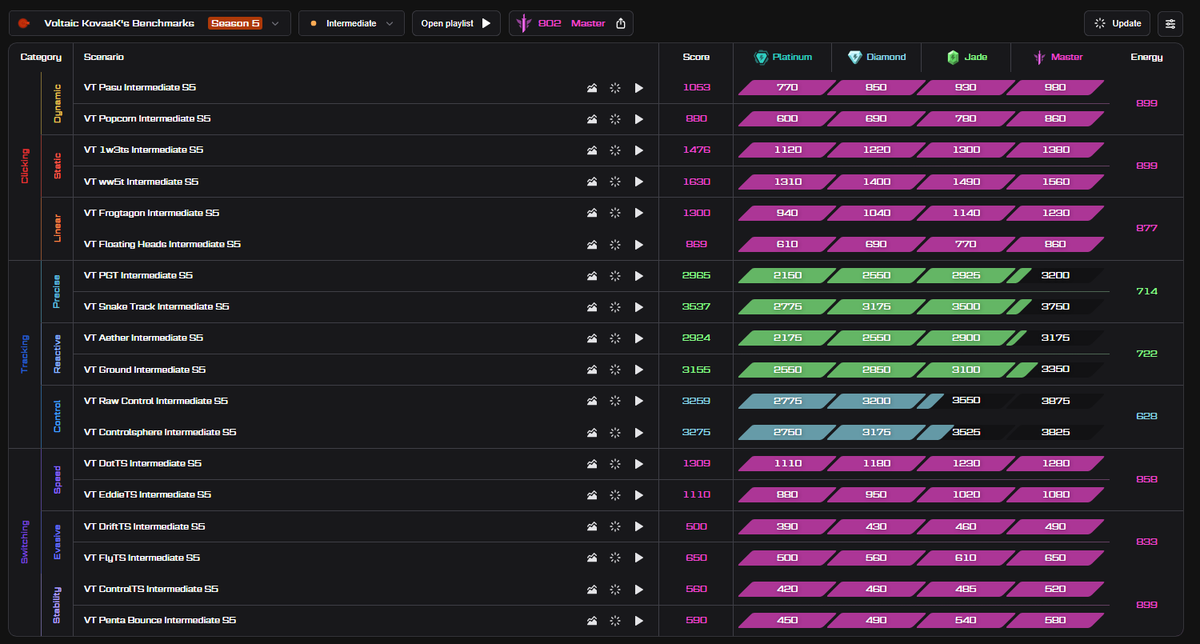Play VT DotTS Intermediate S5 scenario
This screenshot has height=644, width=1200.
[x=639, y=464]
